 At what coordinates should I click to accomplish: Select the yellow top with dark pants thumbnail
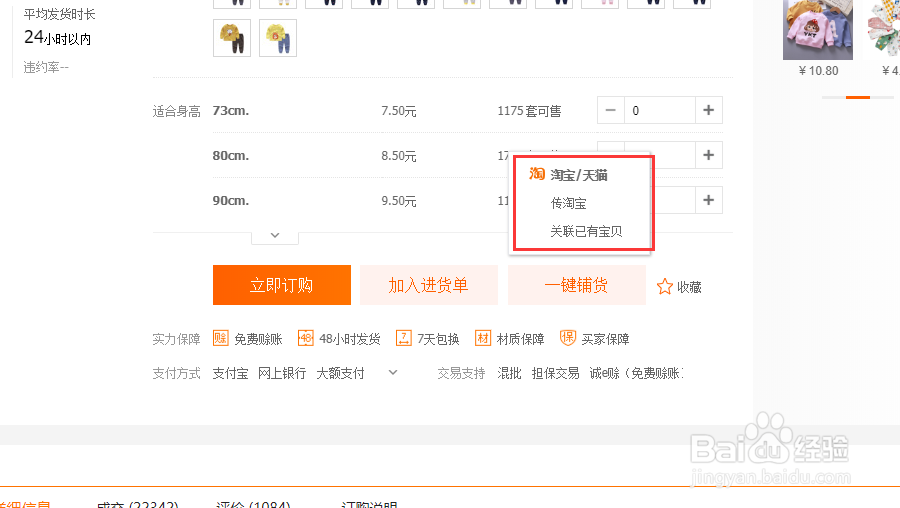pos(232,38)
